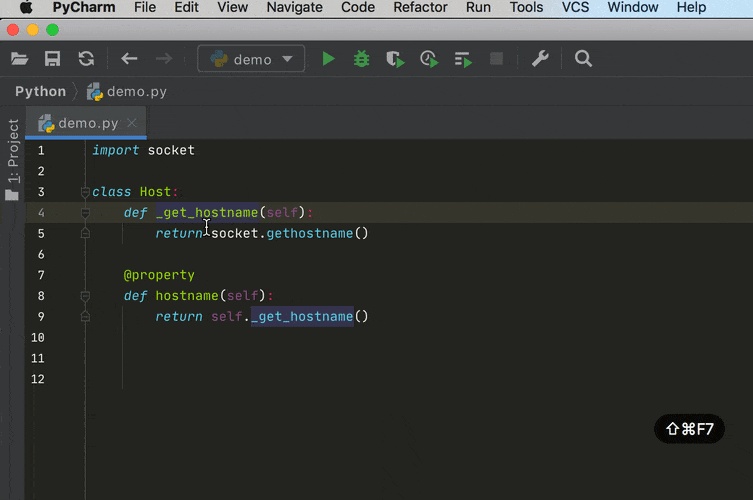
Task: Collapse the _get_hostname method fold marker
Action: click(85, 213)
